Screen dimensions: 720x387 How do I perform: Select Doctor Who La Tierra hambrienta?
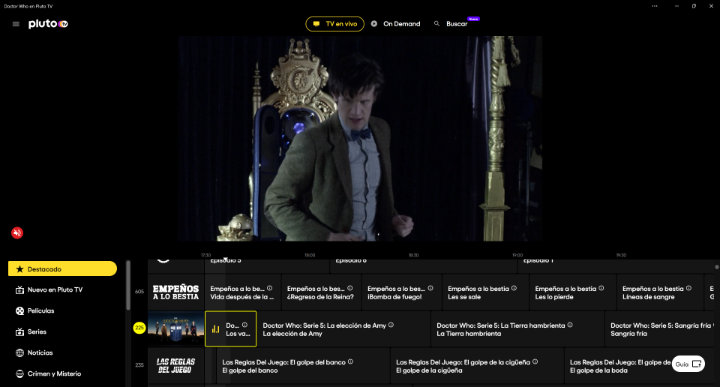[x=518, y=329]
